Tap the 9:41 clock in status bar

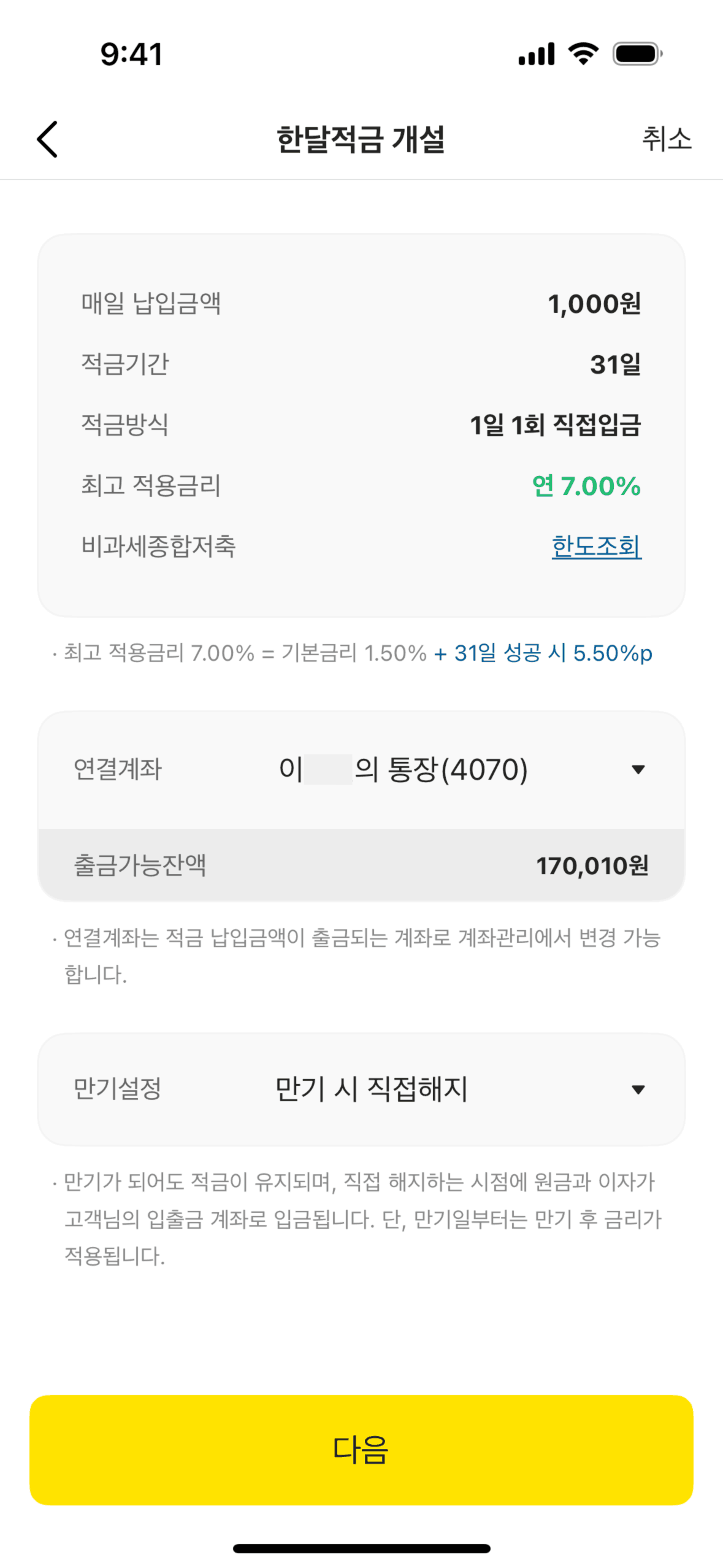click(132, 54)
